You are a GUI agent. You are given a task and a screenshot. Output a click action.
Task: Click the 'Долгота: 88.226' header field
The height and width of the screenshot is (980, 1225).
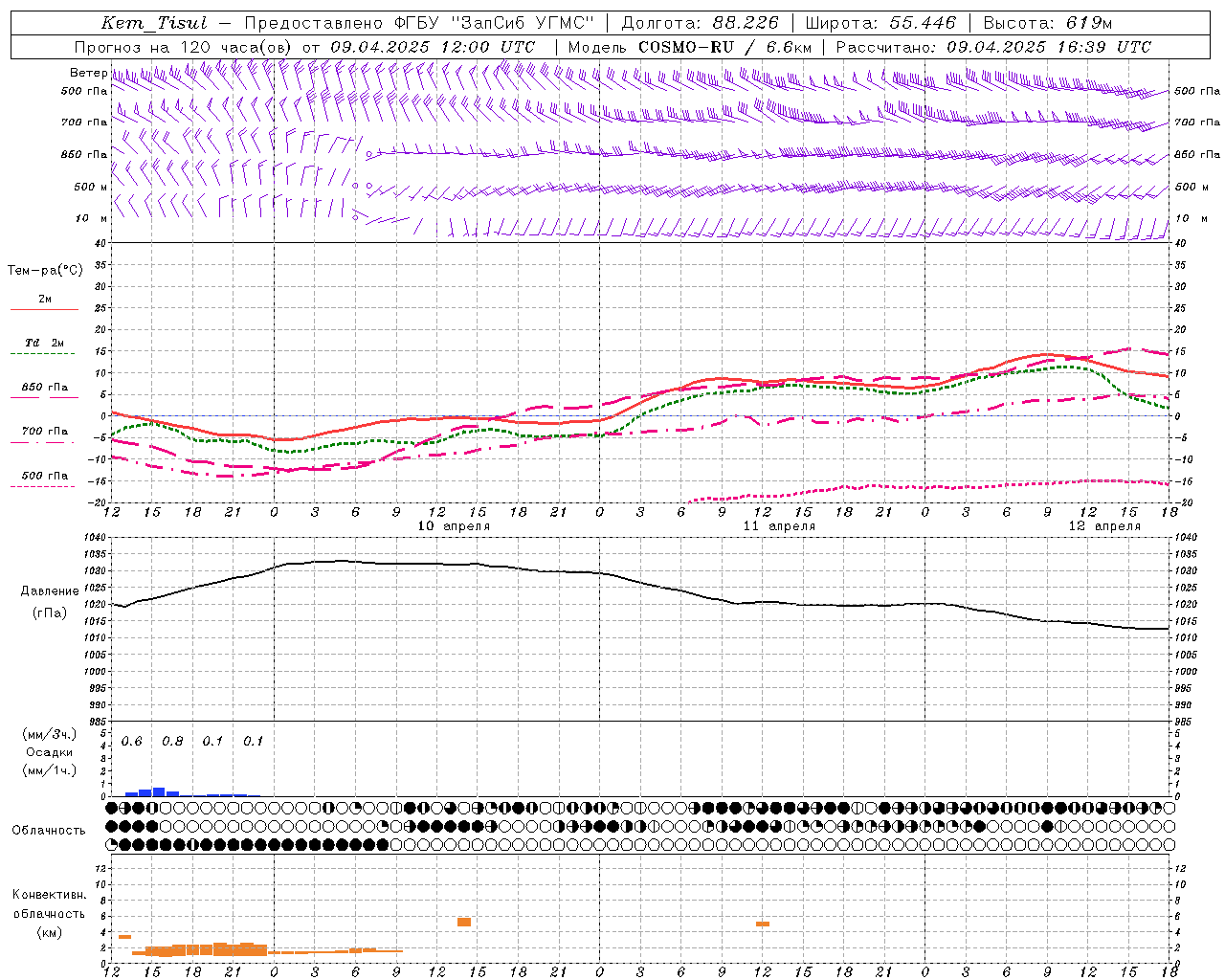tap(701, 23)
